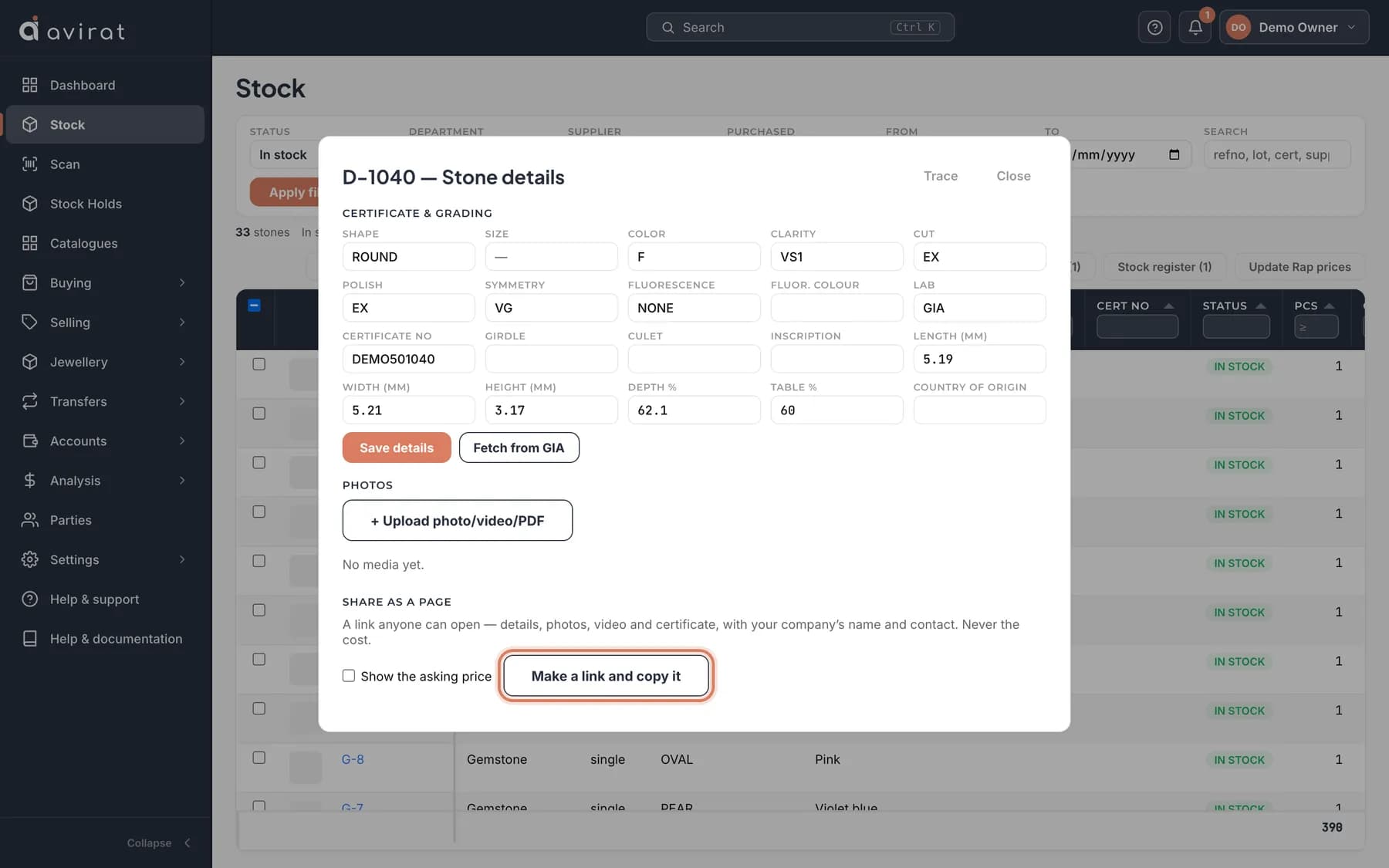The width and height of the screenshot is (1389, 868).
Task: Click the Stock cube icon in sidebar
Action: click(29, 124)
